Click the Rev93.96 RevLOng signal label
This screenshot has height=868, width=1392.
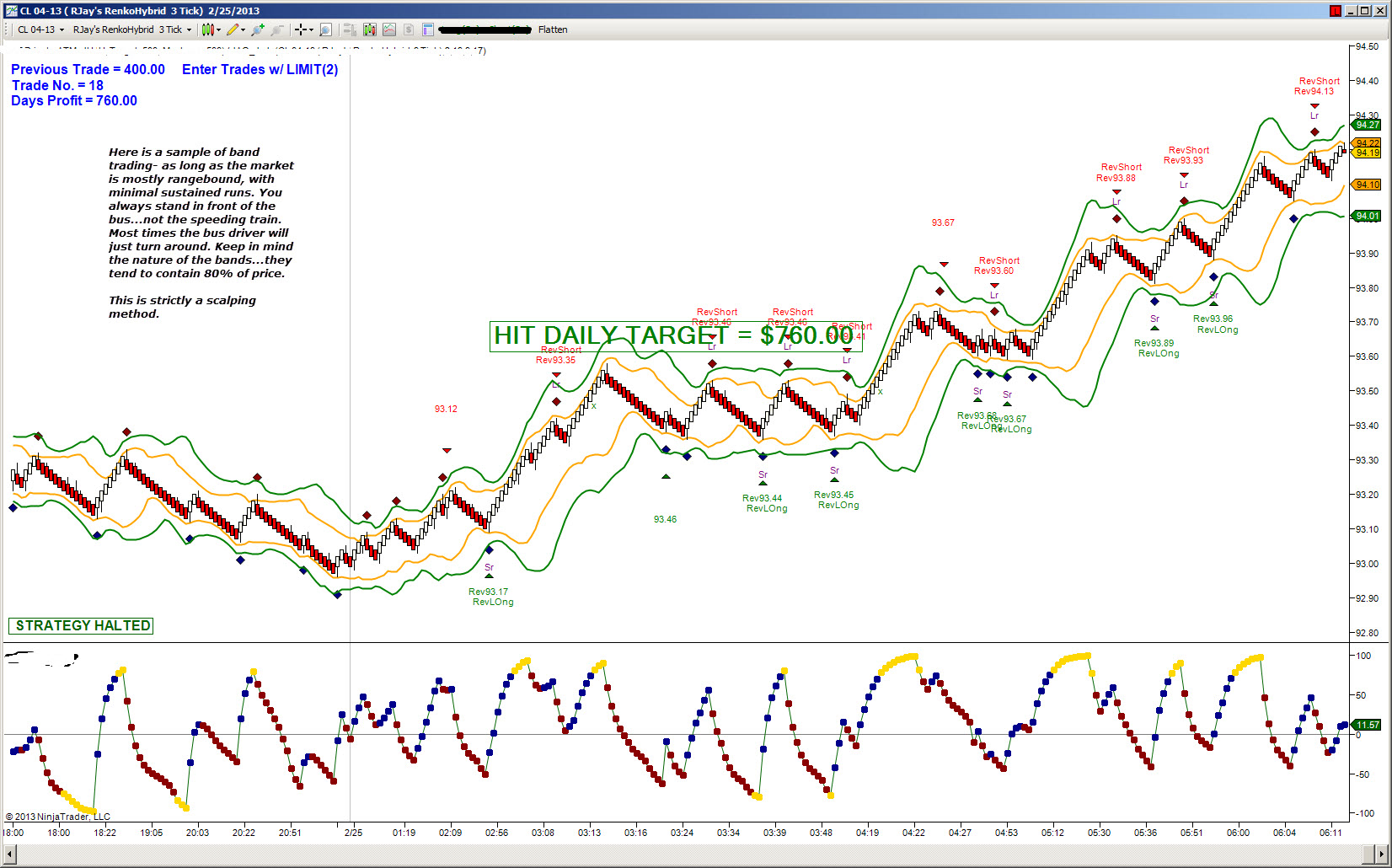[1216, 324]
